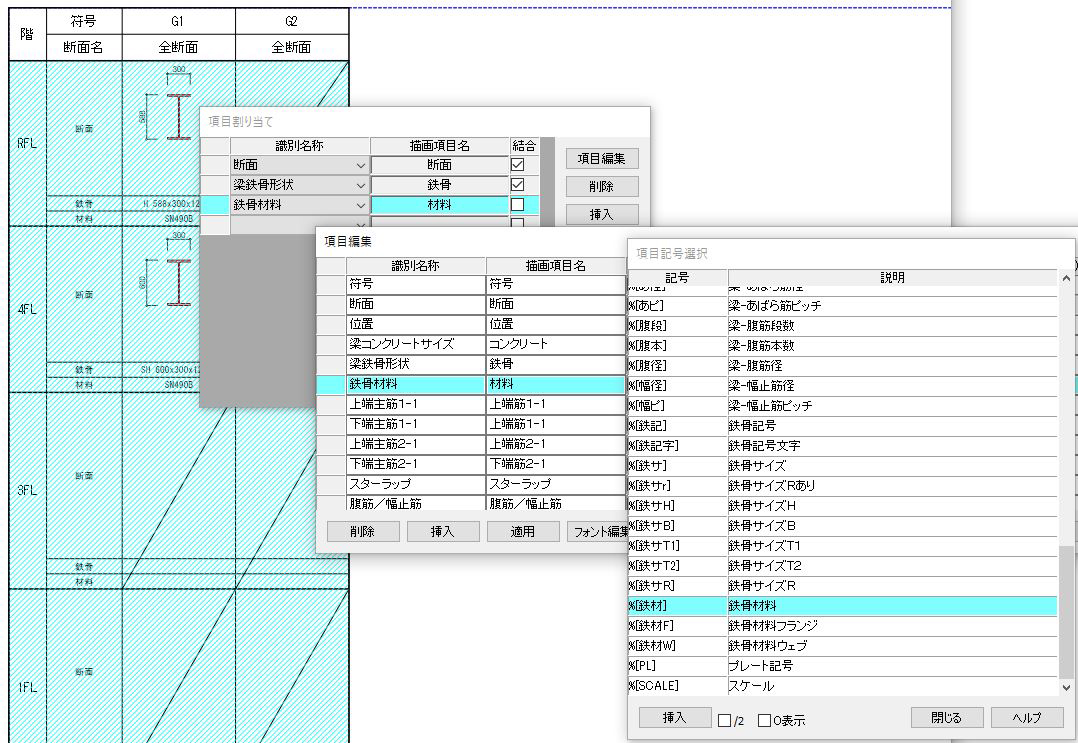This screenshot has height=743, width=1078.
Task: Select 梁鉄骨形状 row in 項目編集 list
Action: (471, 364)
